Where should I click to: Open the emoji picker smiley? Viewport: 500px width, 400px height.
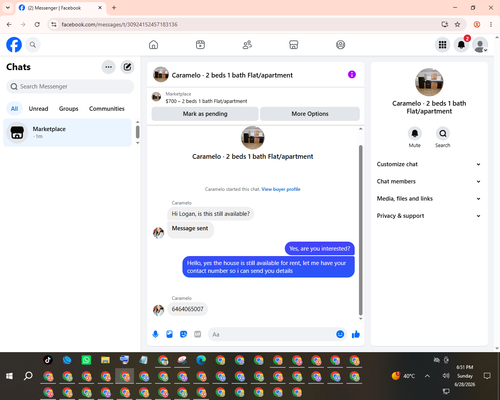tap(340, 334)
